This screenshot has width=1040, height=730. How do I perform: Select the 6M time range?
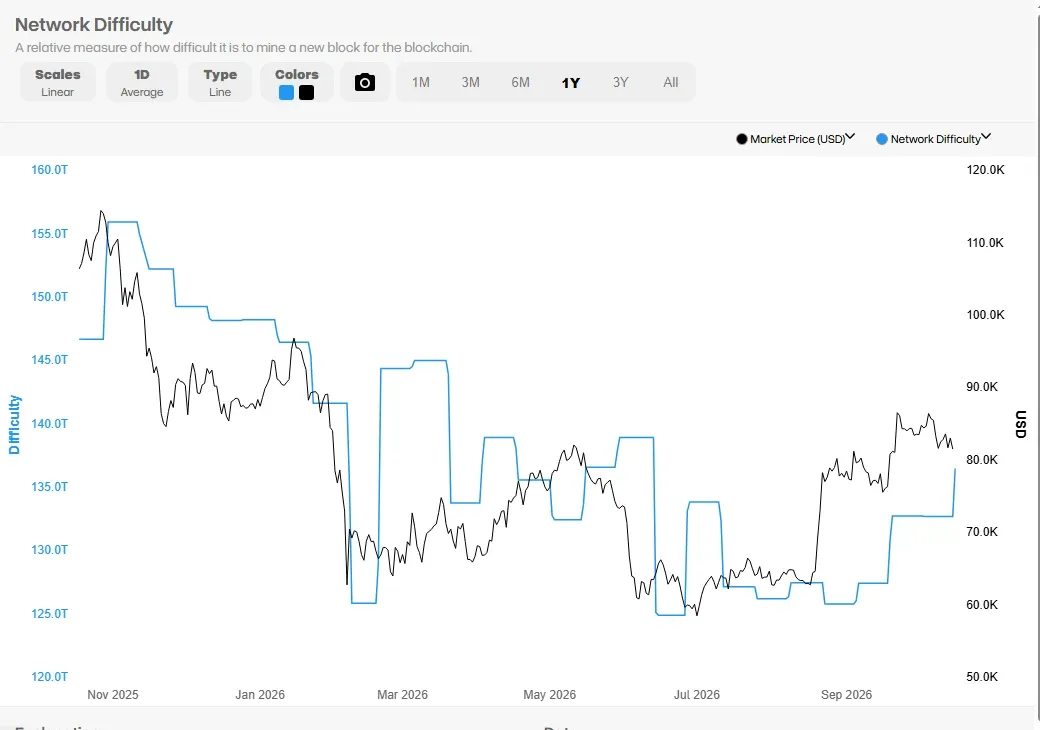coord(521,82)
